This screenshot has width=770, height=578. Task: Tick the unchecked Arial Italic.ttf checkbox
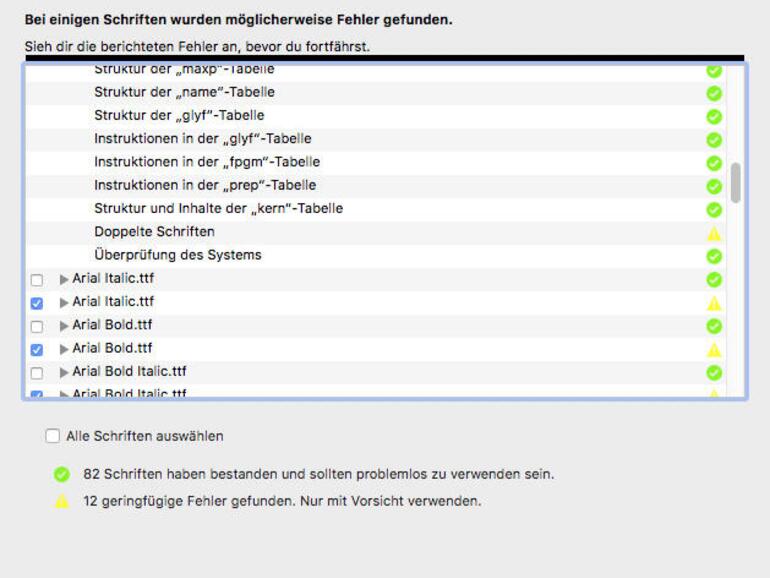(37, 280)
